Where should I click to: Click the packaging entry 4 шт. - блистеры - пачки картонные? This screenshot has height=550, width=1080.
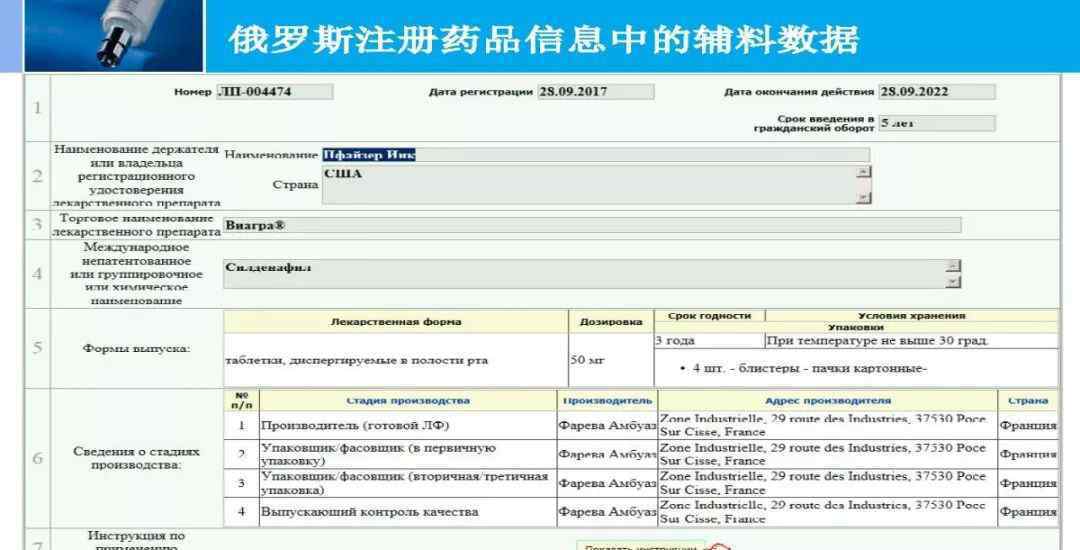point(809,368)
